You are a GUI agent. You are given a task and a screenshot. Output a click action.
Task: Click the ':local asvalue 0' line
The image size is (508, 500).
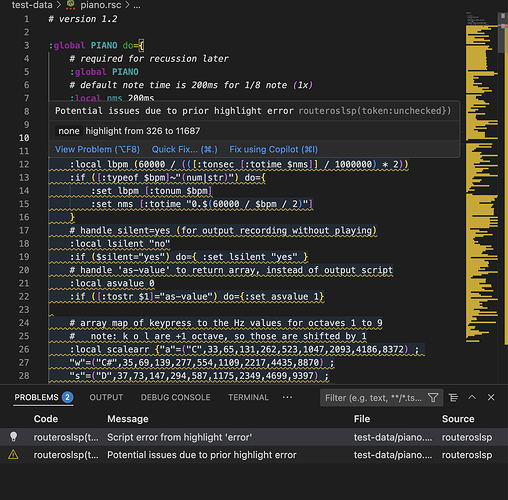pyautogui.click(x=112, y=283)
